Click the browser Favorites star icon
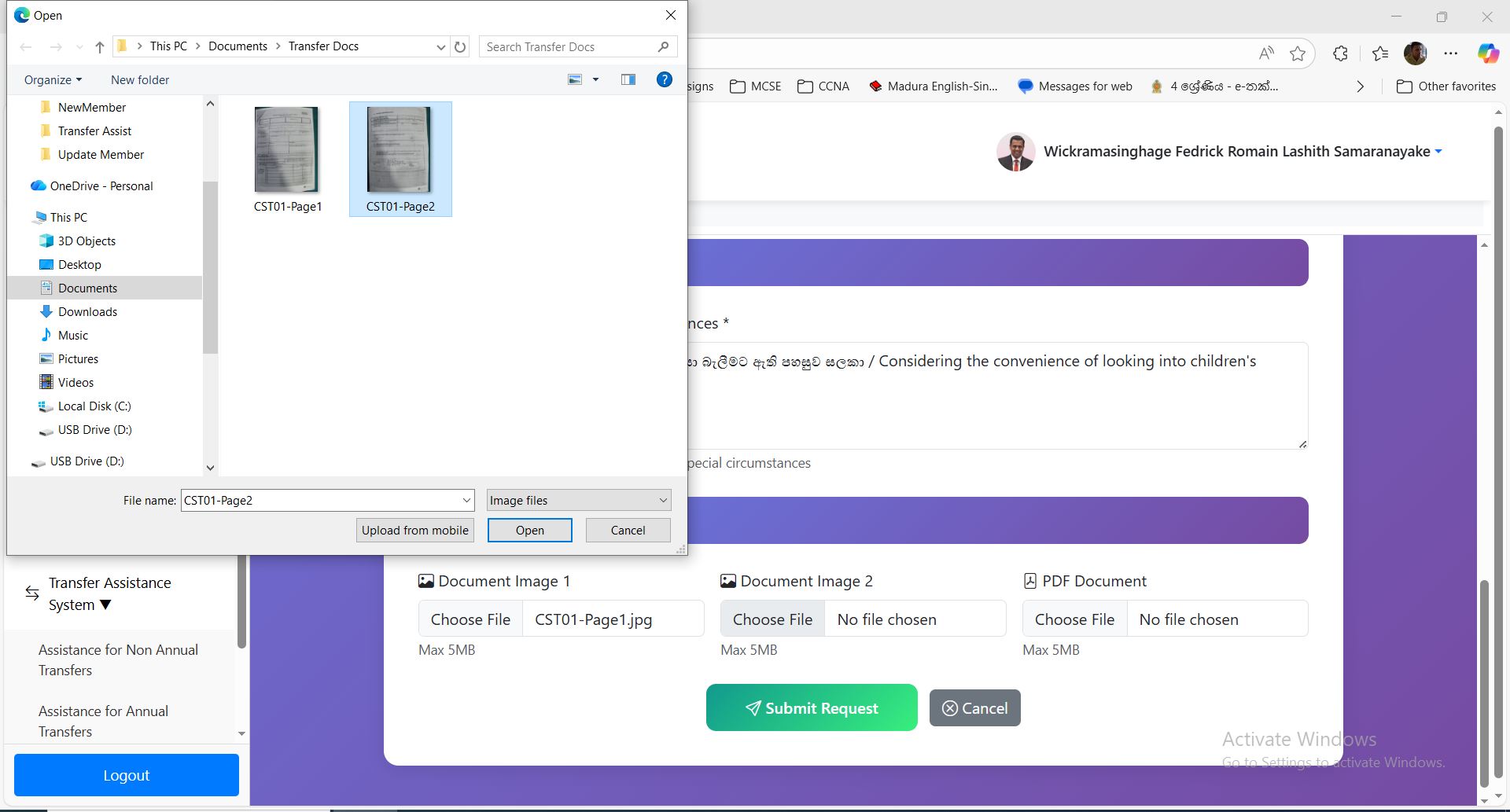The image size is (1510, 812). [1298, 53]
